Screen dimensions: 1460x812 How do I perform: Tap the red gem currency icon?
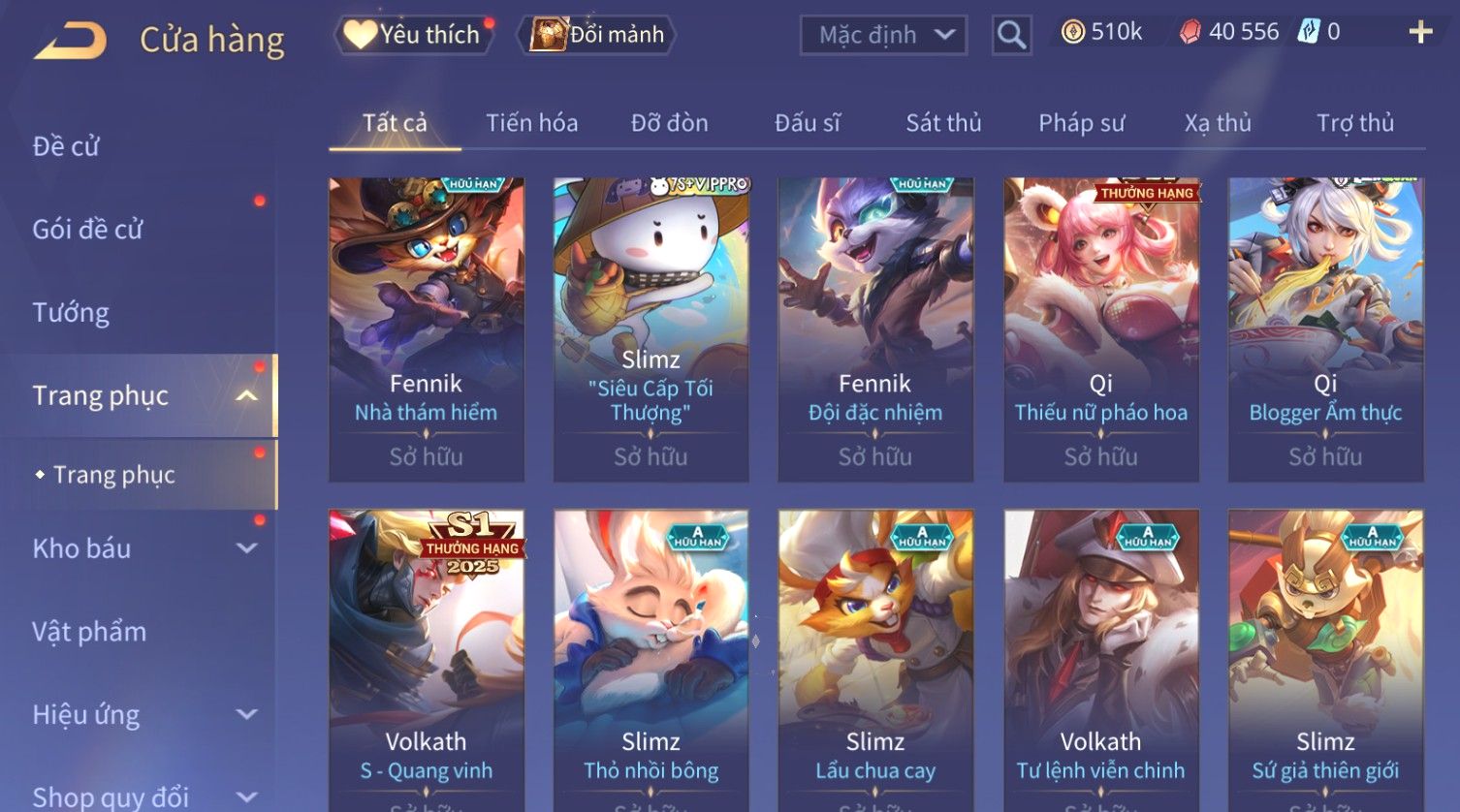(x=1190, y=33)
